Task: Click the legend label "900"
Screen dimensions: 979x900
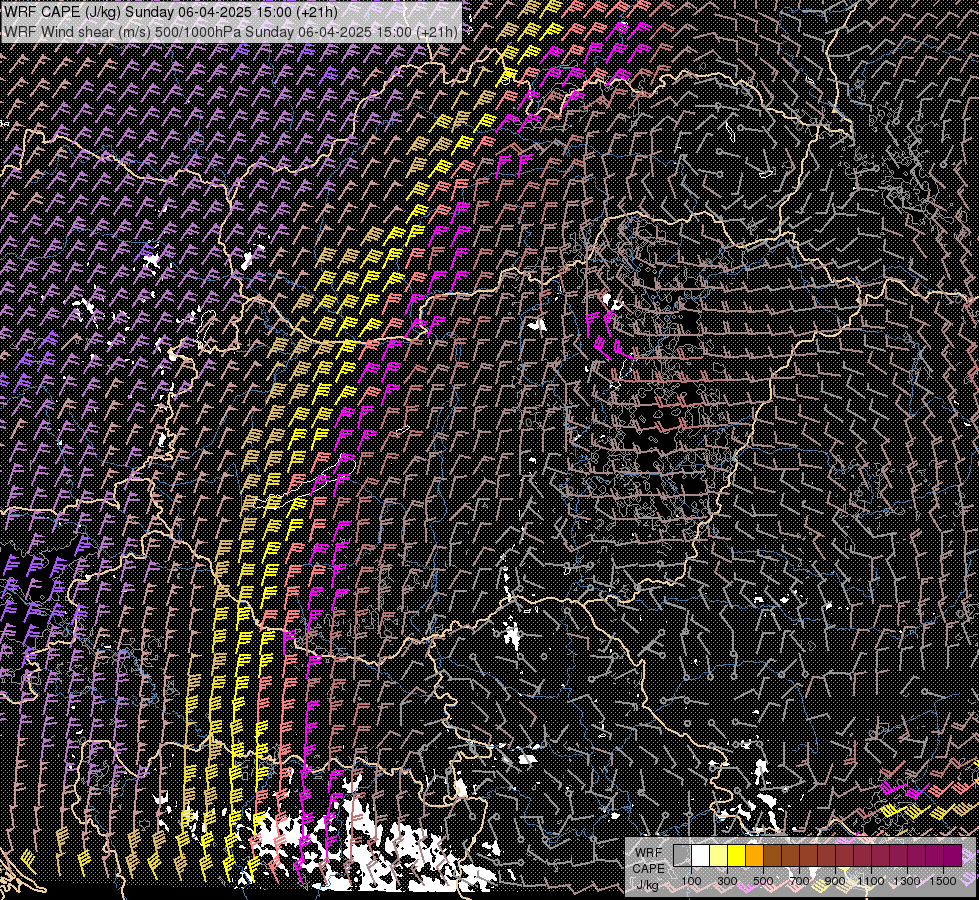Action: (835, 881)
